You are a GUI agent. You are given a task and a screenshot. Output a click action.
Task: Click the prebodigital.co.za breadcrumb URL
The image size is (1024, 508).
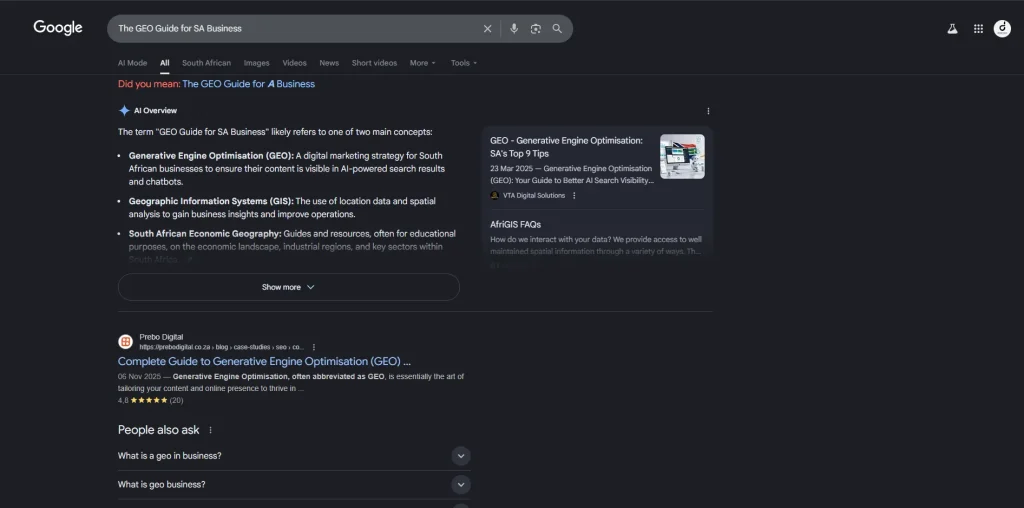(221, 347)
